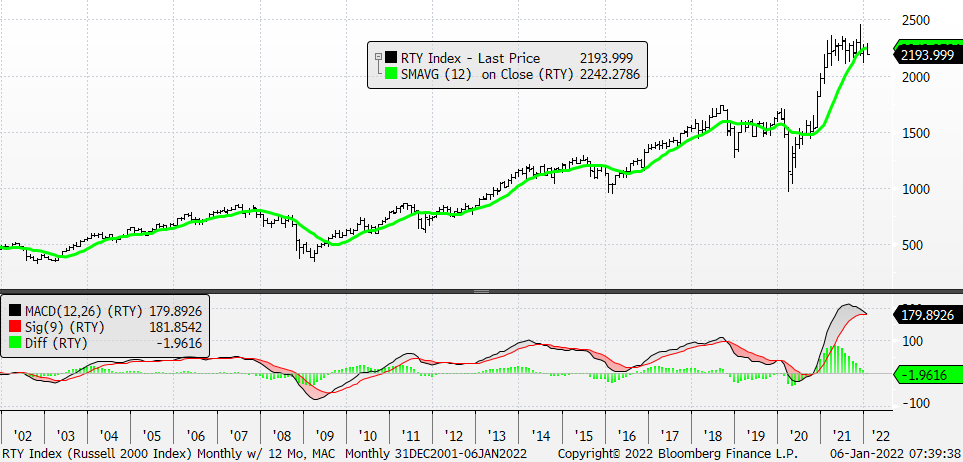Grab the pane divider handle between charts
This screenshot has height=462, width=963.
[482, 291]
